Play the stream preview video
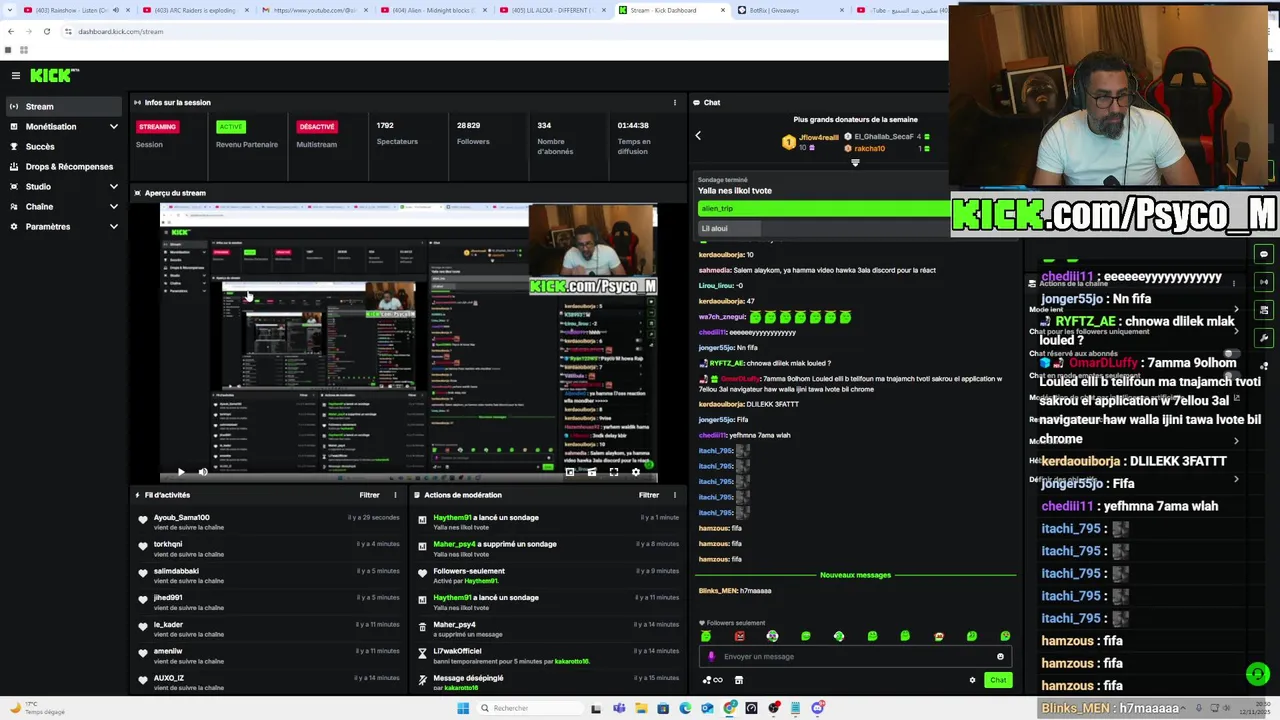This screenshot has width=1280, height=720. point(181,472)
